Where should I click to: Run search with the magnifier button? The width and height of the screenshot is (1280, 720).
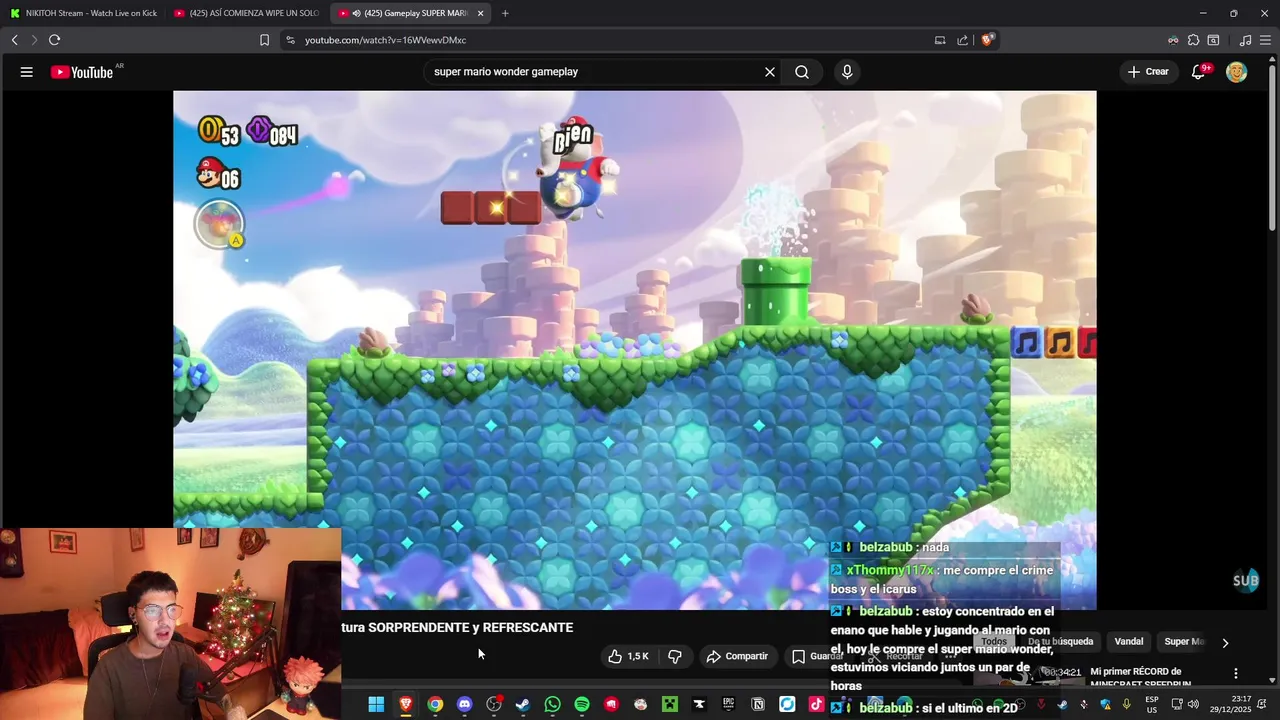(x=802, y=72)
